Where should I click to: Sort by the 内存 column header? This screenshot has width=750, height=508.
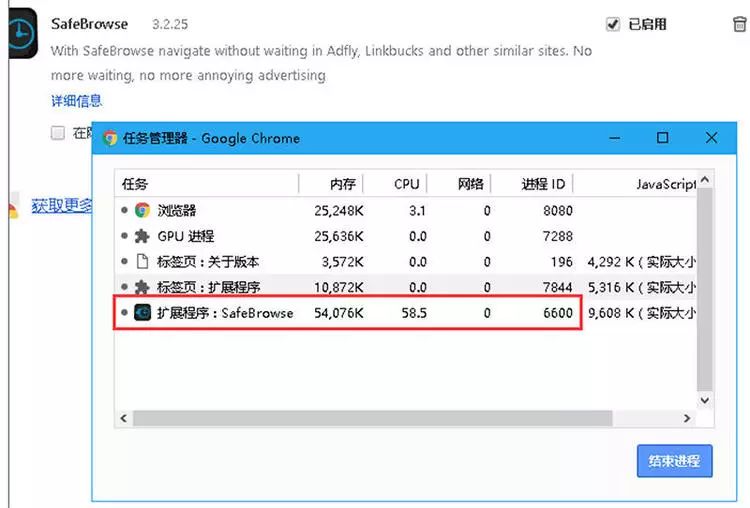point(331,184)
